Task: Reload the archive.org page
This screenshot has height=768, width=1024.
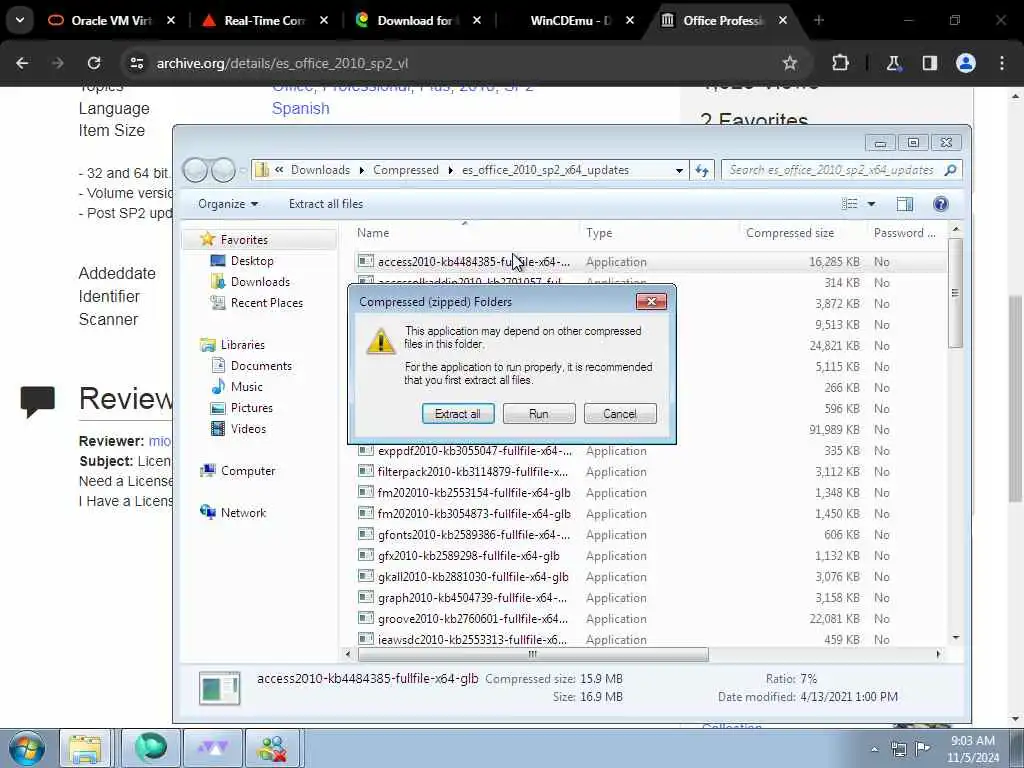Action: 94,63
